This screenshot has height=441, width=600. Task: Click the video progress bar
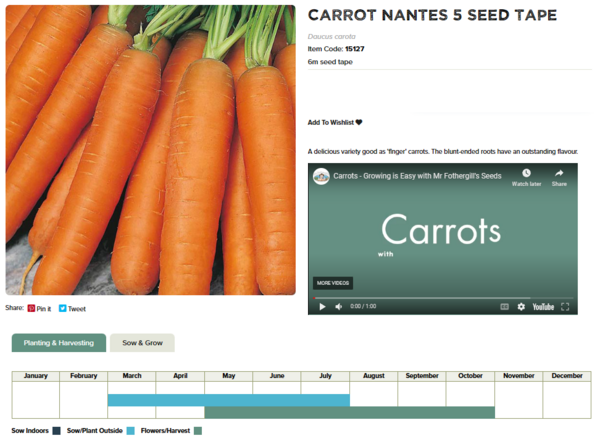440,297
